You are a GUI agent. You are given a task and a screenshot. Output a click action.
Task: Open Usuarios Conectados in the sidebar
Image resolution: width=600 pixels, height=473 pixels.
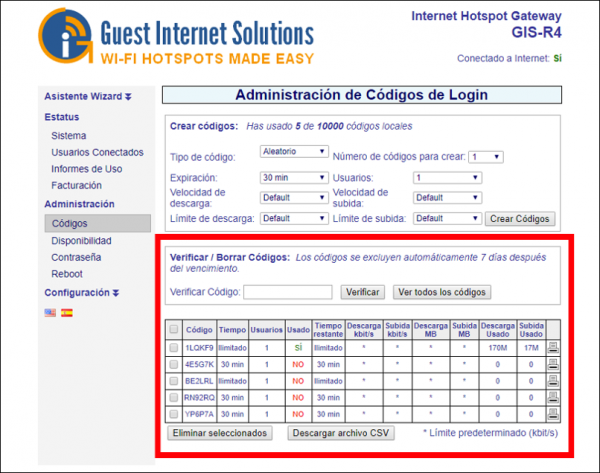click(98, 152)
